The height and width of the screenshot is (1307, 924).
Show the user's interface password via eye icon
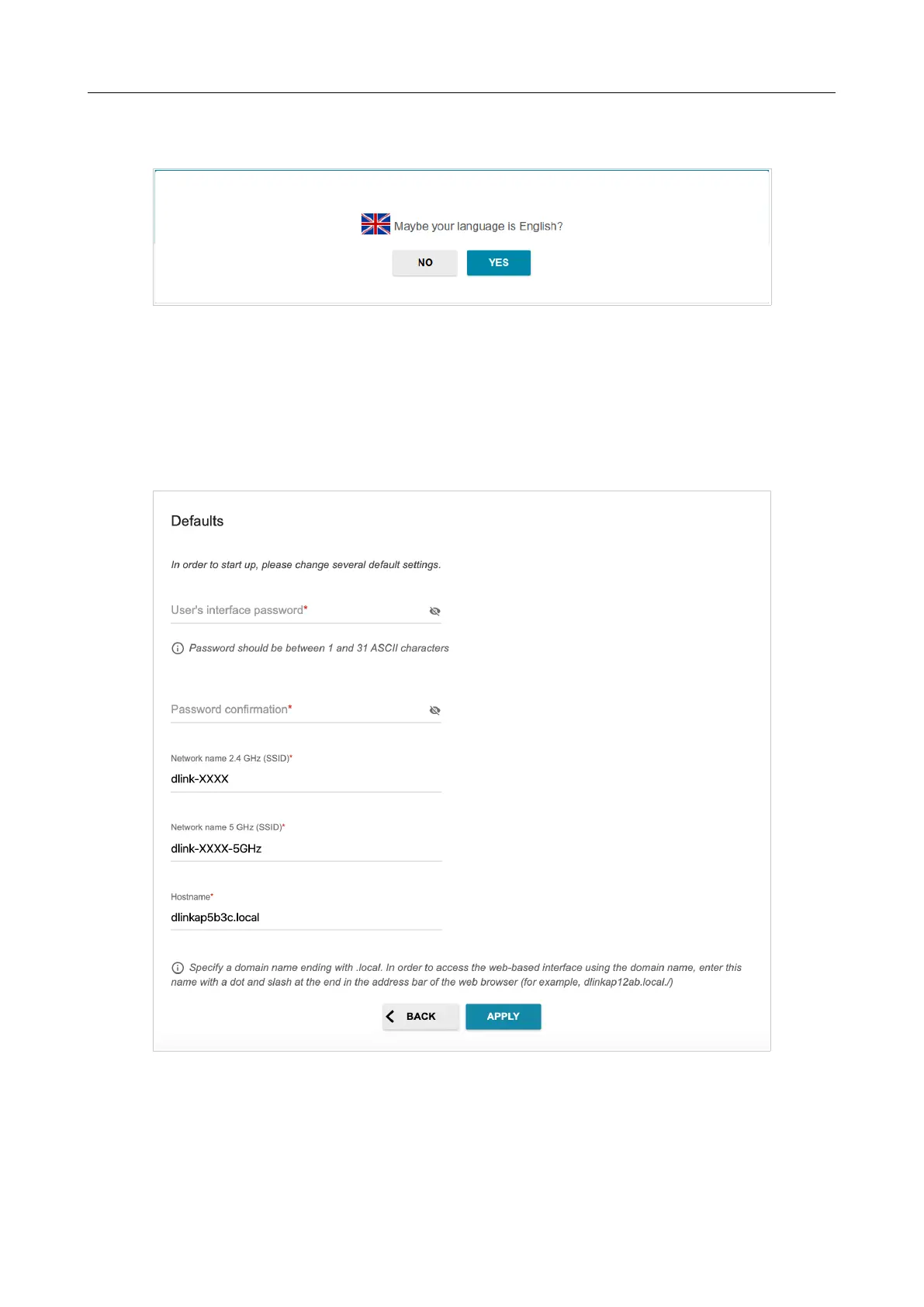click(435, 612)
